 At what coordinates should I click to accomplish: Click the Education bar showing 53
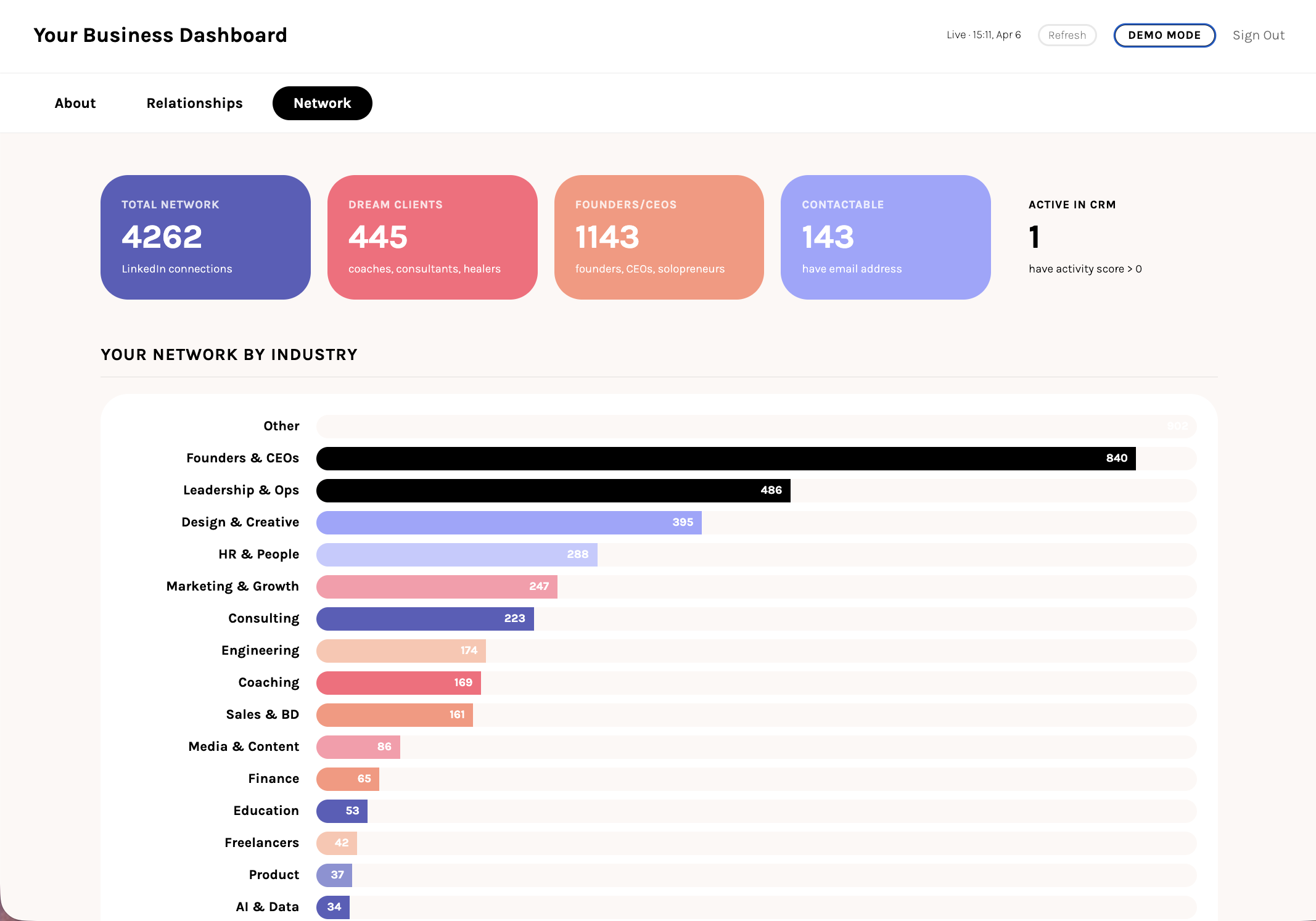(341, 811)
